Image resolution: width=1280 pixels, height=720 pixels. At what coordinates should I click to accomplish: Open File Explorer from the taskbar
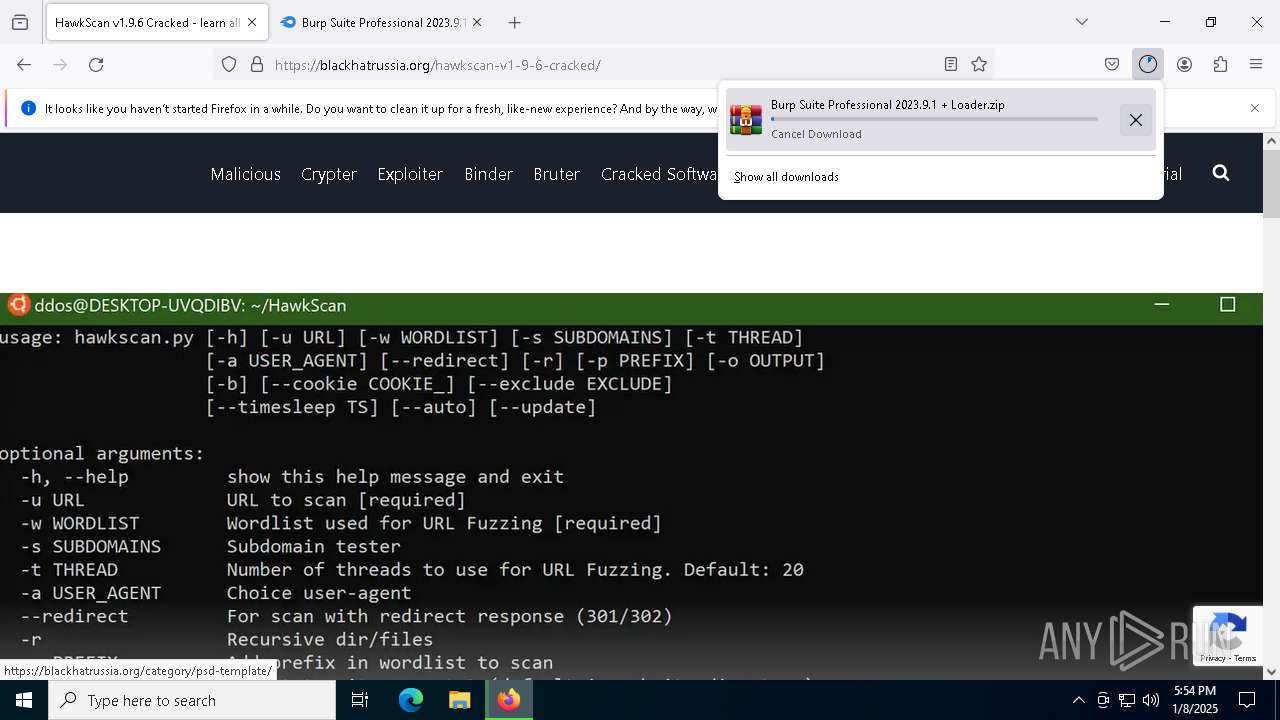pyautogui.click(x=459, y=700)
